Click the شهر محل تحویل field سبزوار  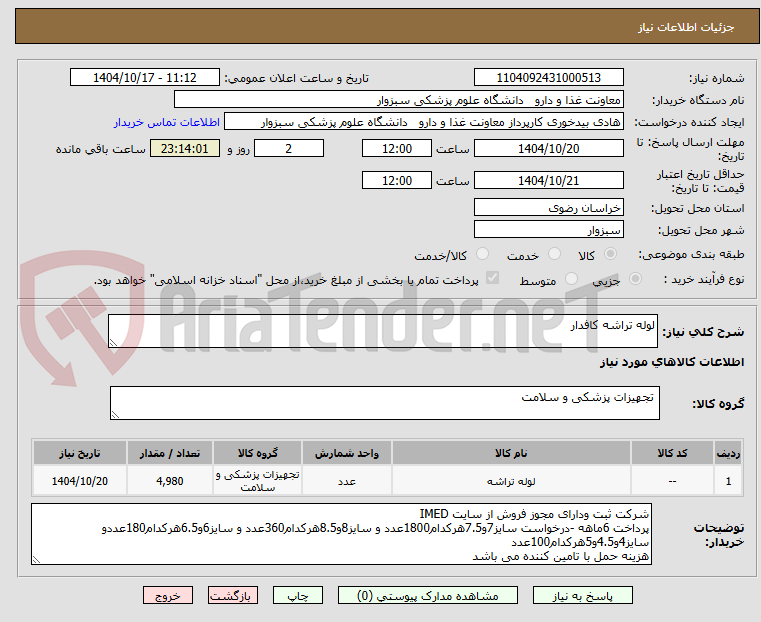pos(548,229)
